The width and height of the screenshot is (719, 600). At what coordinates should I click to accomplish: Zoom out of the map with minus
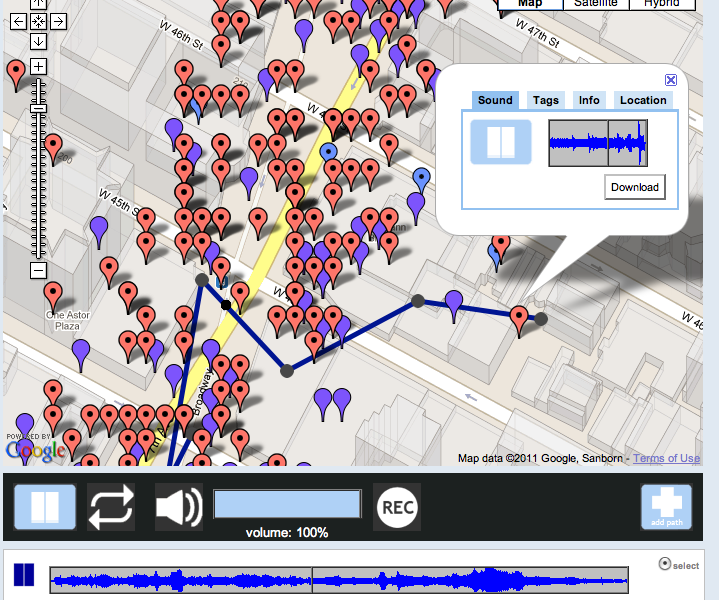38,270
